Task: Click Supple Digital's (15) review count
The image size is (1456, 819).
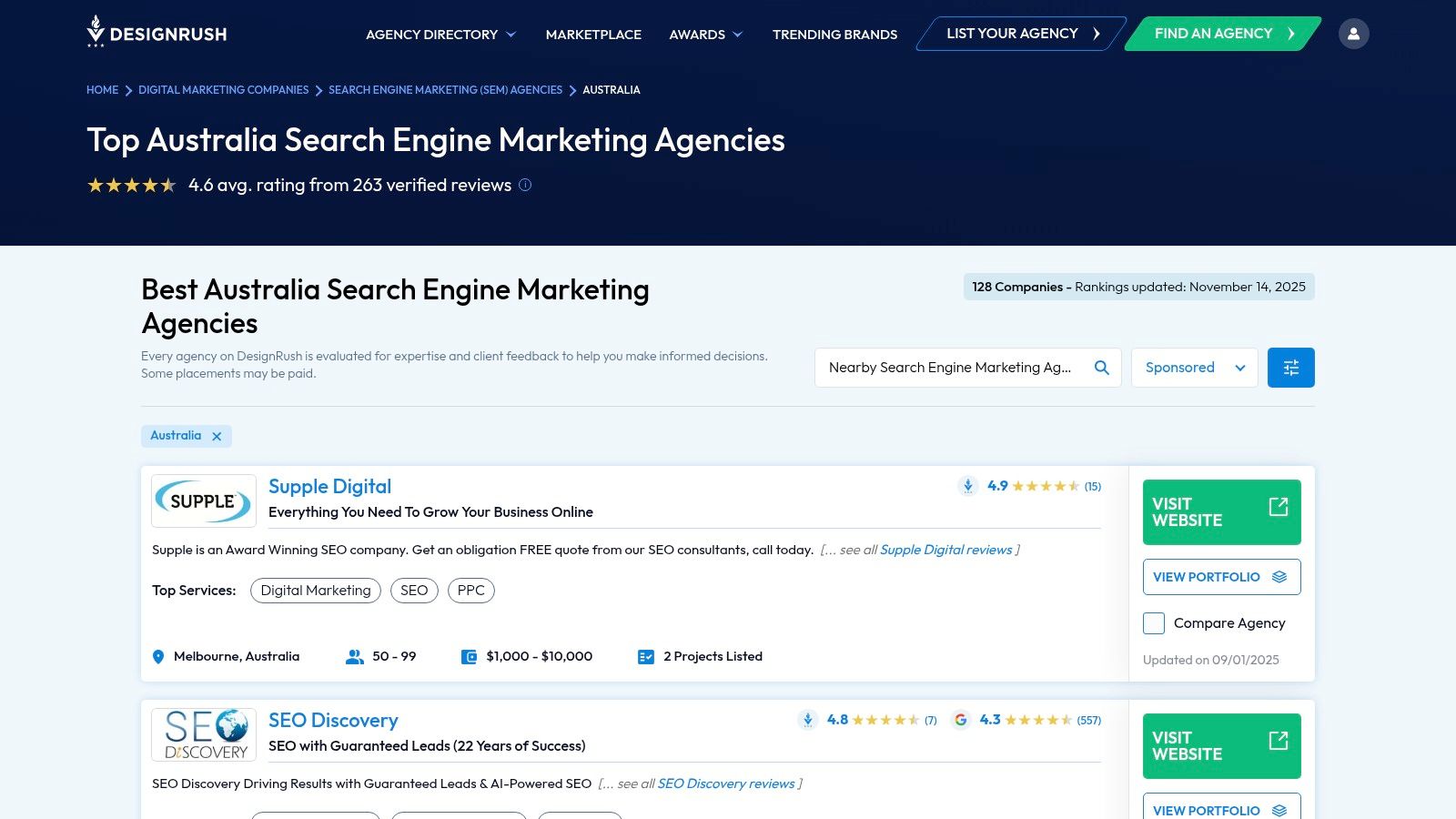Action: tap(1093, 487)
